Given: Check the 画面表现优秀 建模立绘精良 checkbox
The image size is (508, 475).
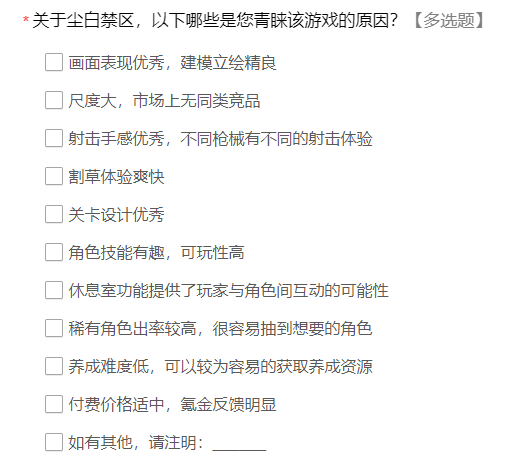Looking at the screenshot, I should 54,62.
